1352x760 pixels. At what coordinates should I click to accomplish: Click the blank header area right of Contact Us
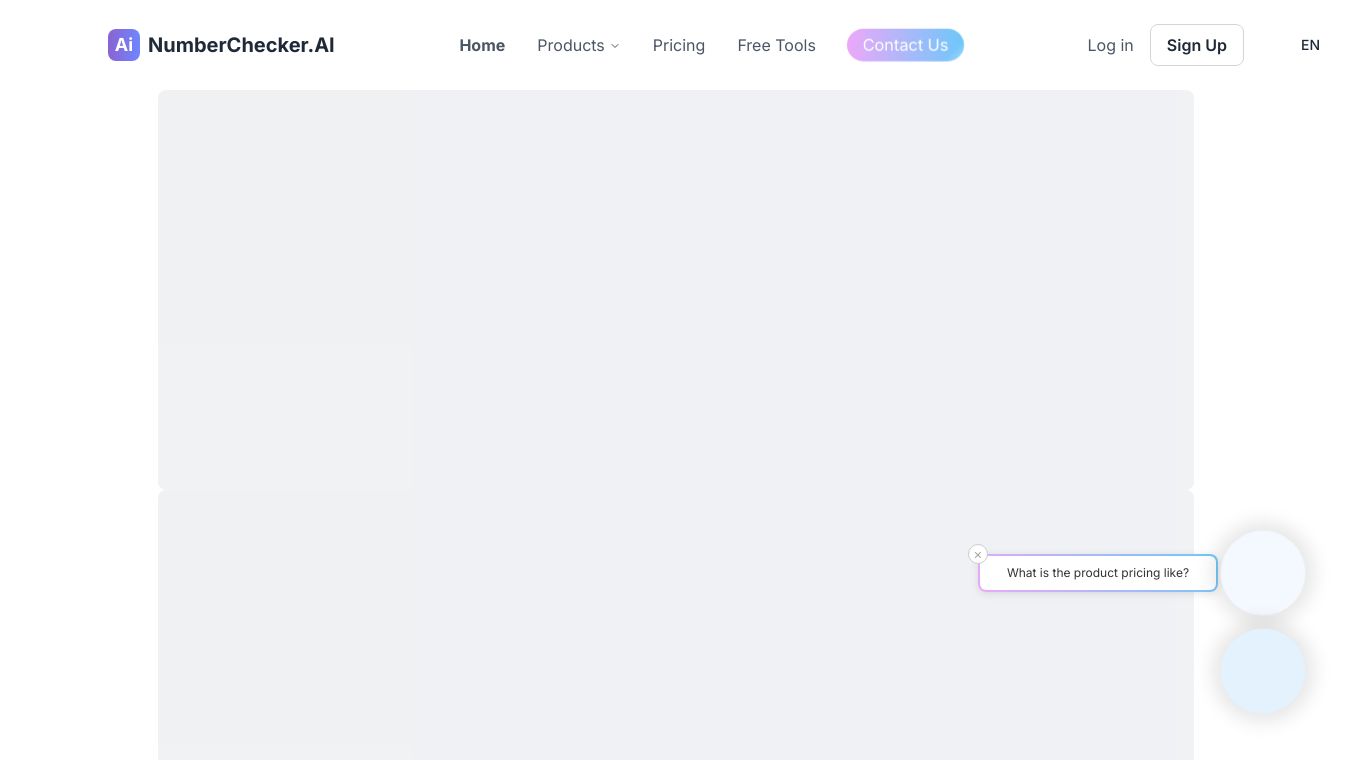(1020, 45)
